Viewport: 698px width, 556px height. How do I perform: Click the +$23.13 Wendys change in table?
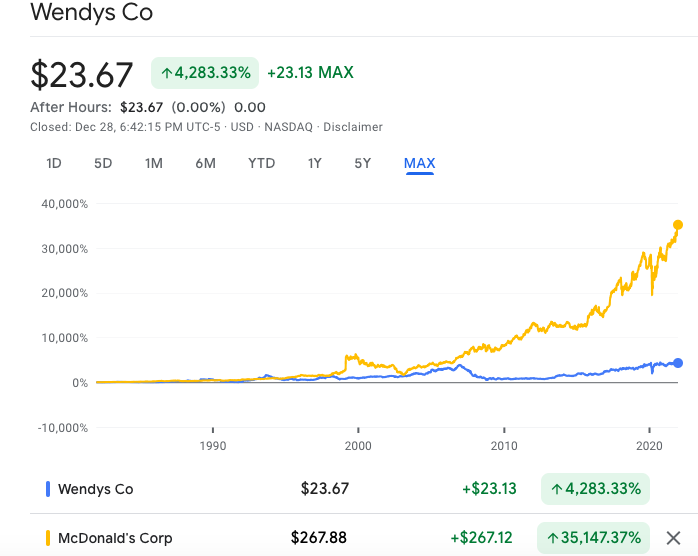489,489
